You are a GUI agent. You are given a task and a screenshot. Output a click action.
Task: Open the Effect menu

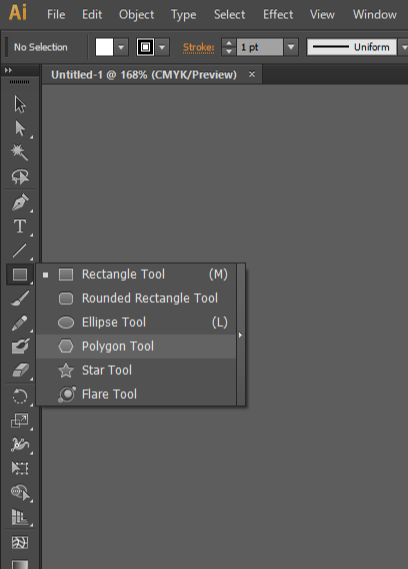pos(278,15)
